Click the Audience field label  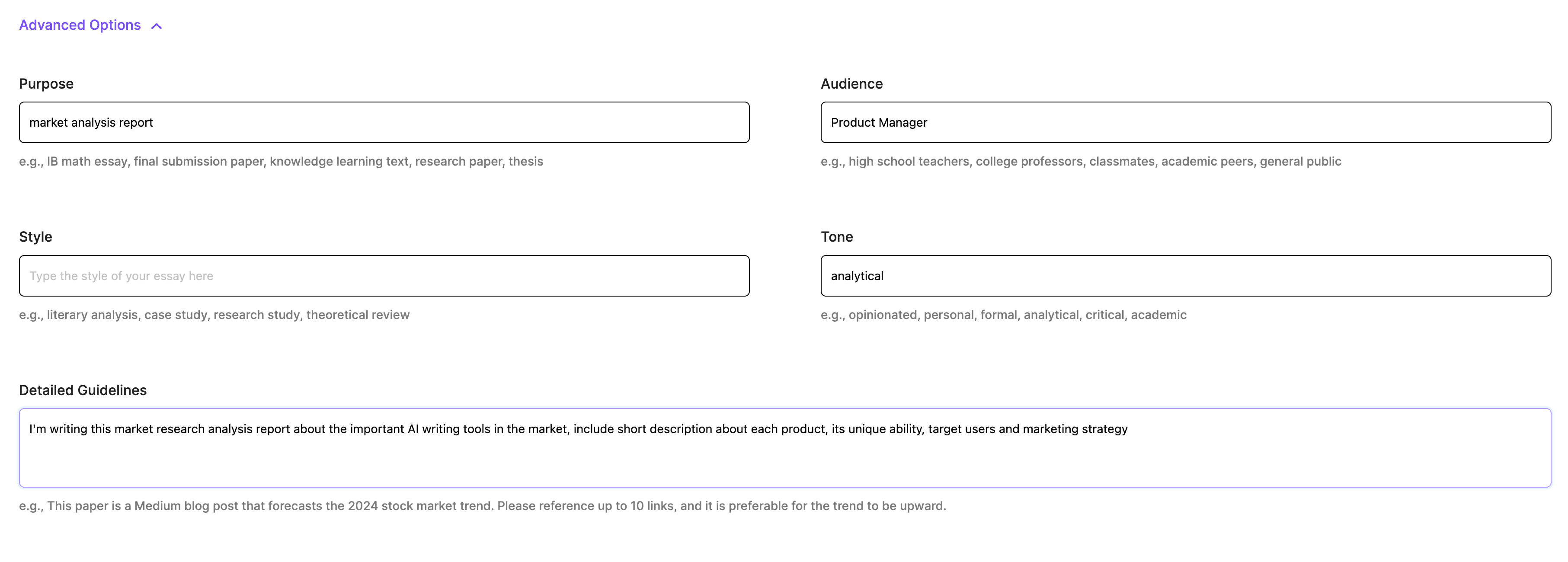[851, 84]
